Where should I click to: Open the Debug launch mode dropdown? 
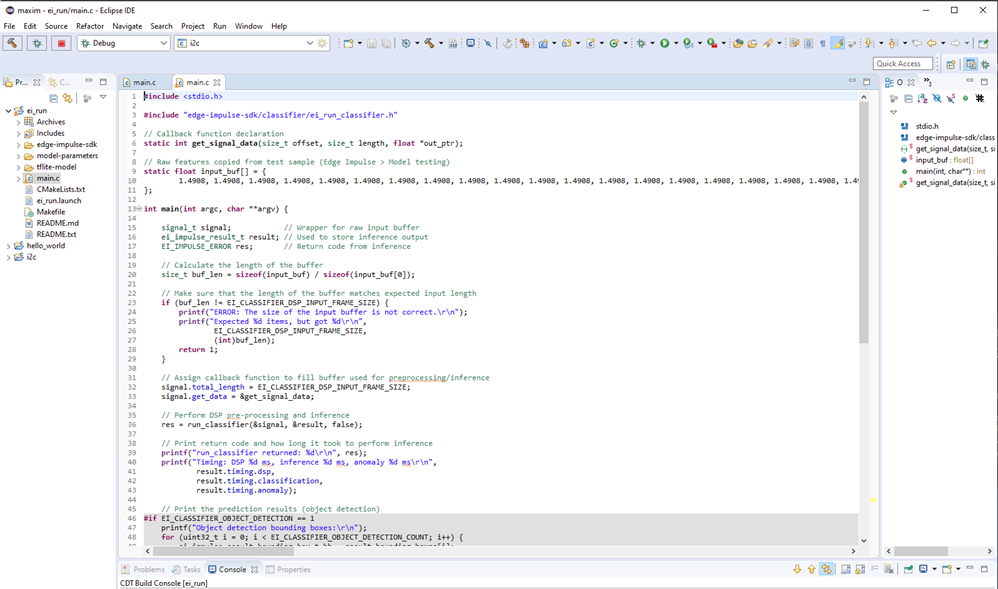tap(162, 44)
